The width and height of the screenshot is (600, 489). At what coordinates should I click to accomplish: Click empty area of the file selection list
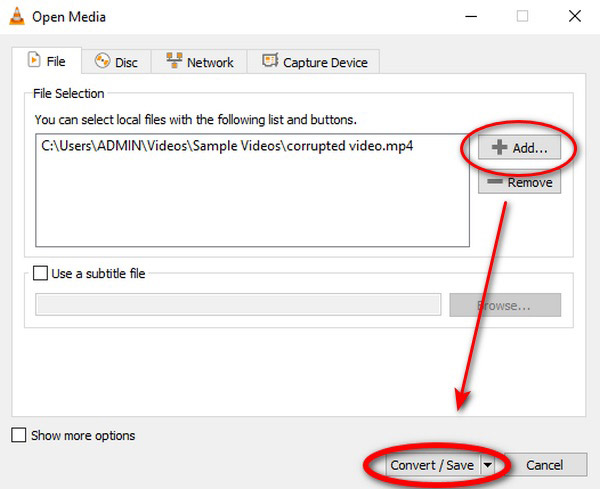click(250, 205)
